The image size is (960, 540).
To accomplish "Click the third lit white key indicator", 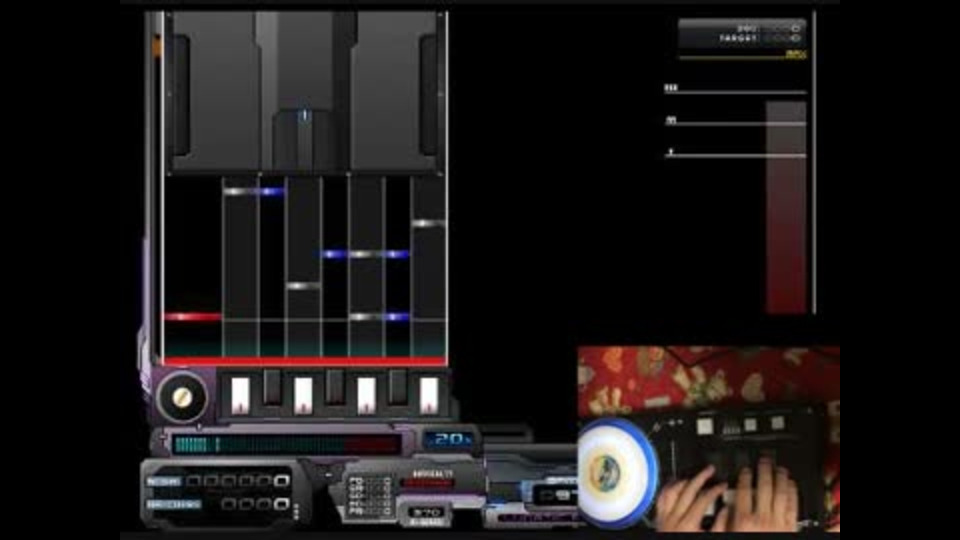I will tap(366, 395).
